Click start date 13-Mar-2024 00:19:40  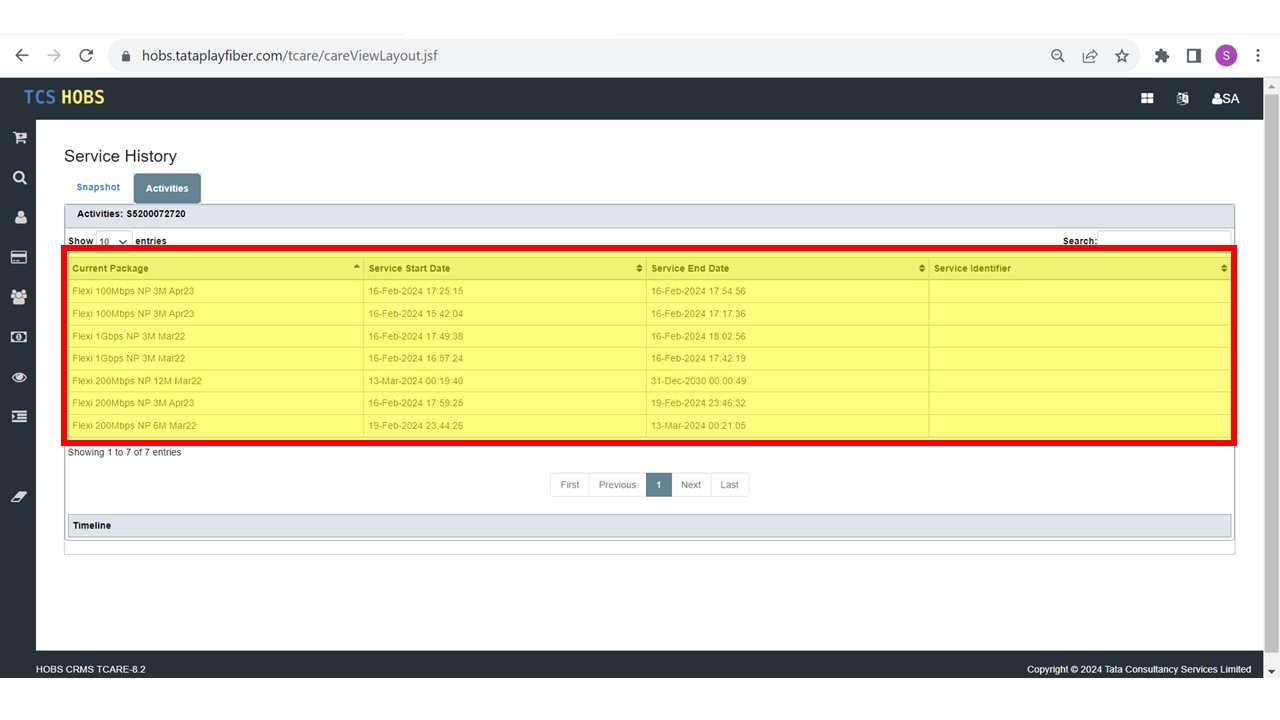click(416, 381)
